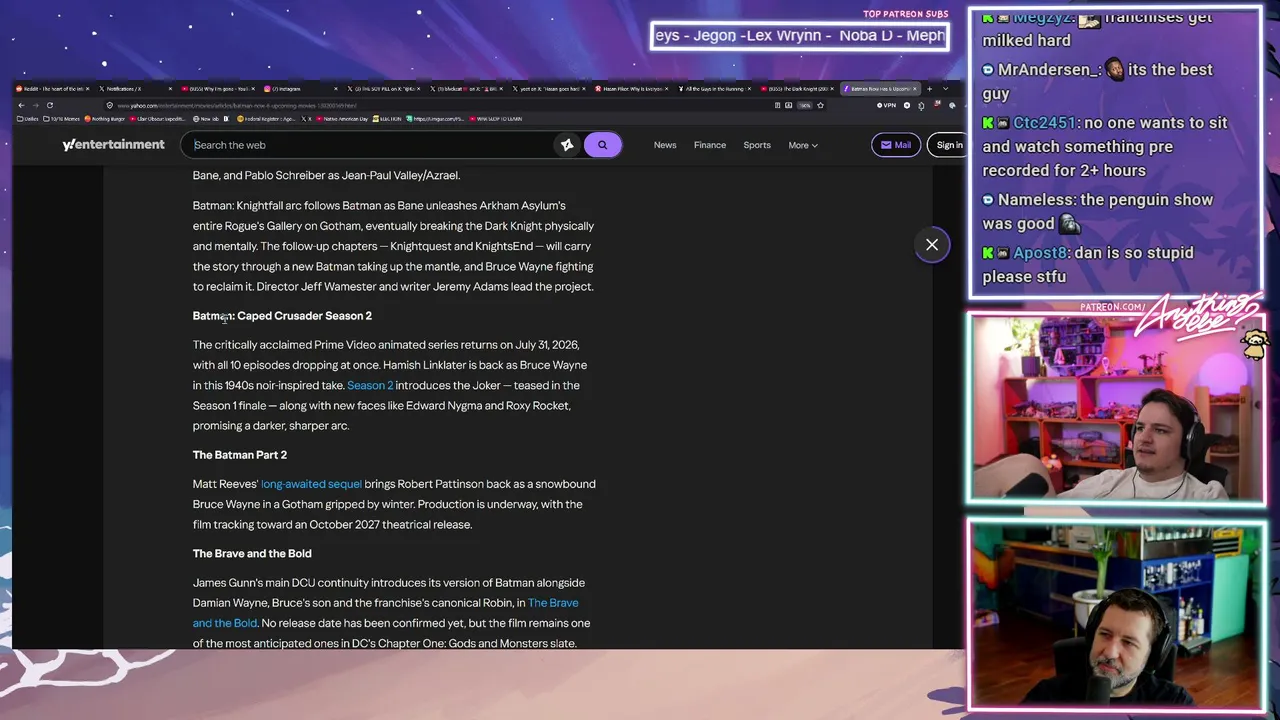This screenshot has height=720, width=1280.
Task: Close the Notifications / X tab
Action: [x=171, y=89]
